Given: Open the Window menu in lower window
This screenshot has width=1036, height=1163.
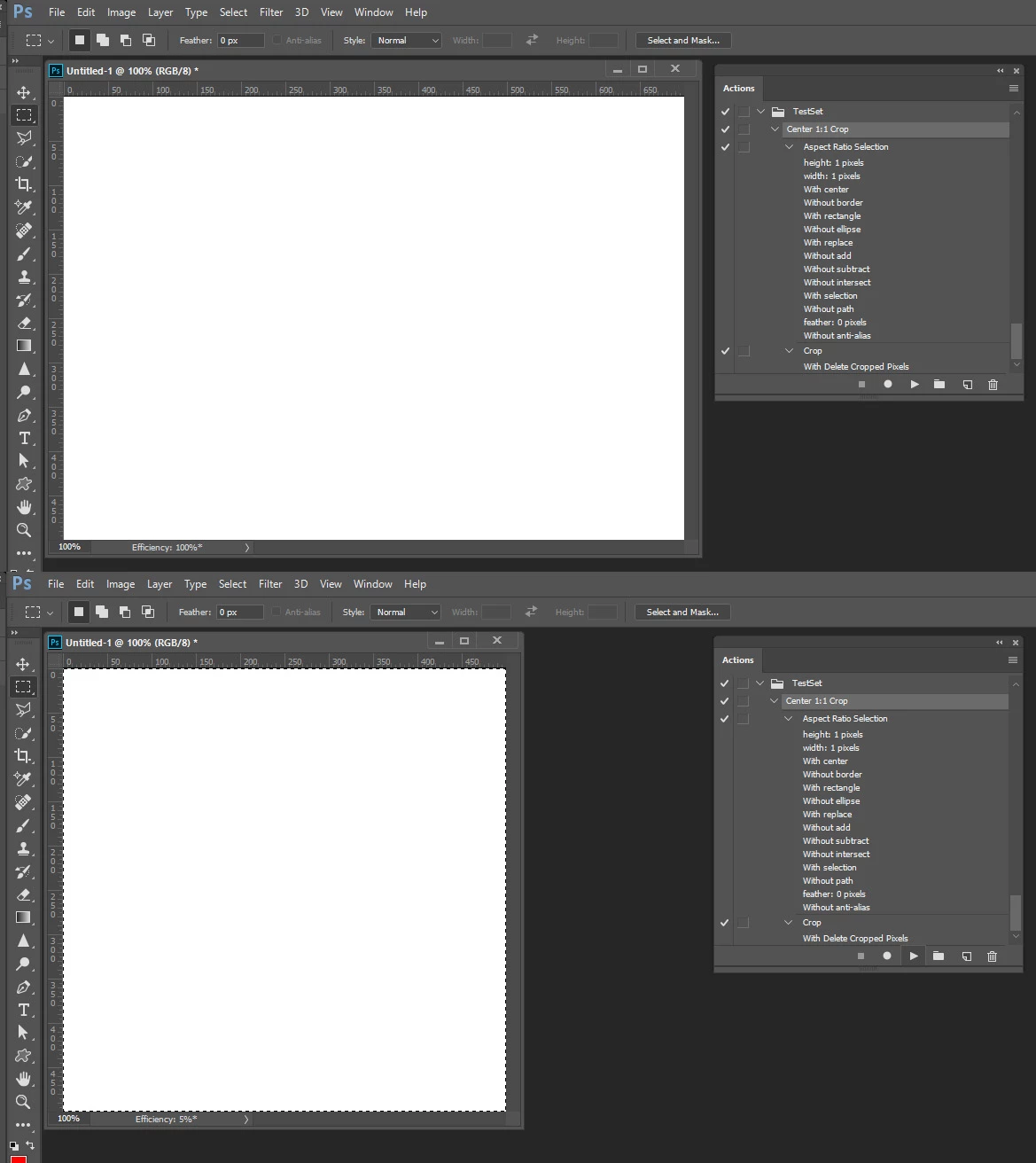Looking at the screenshot, I should coord(373,584).
